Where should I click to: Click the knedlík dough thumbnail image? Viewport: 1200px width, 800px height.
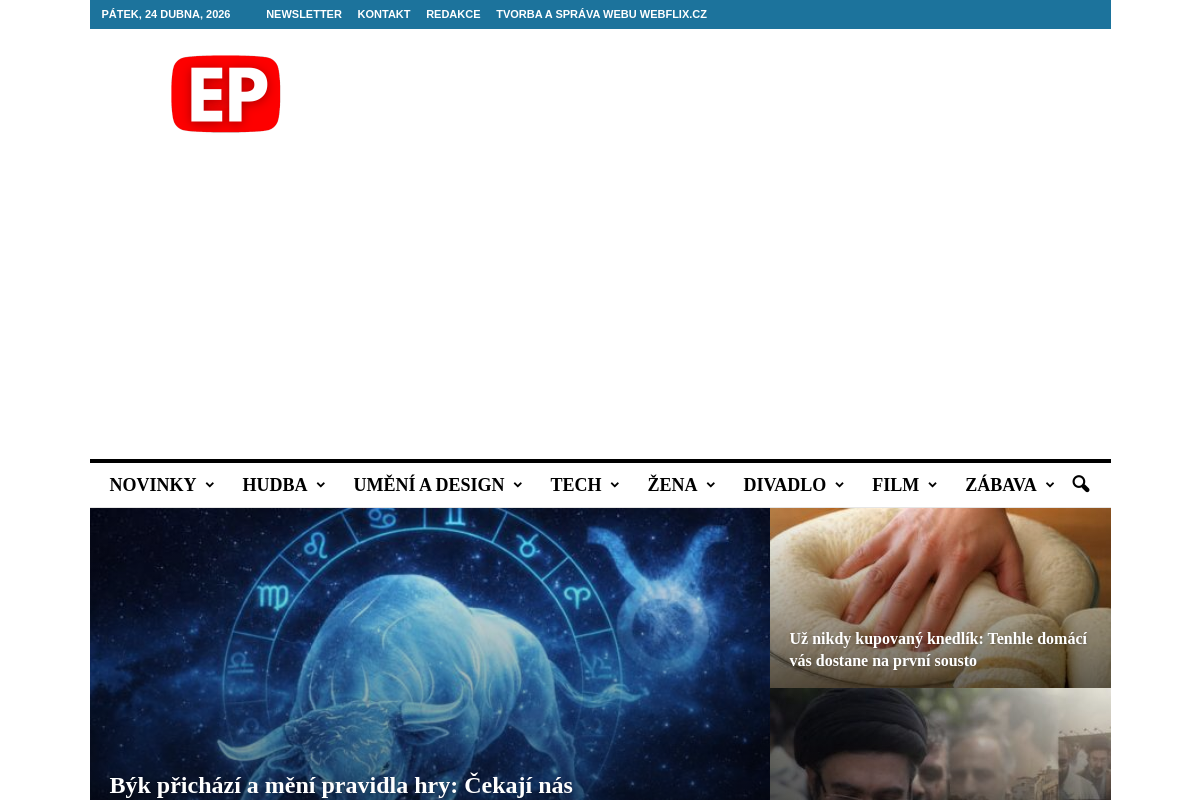point(940,580)
